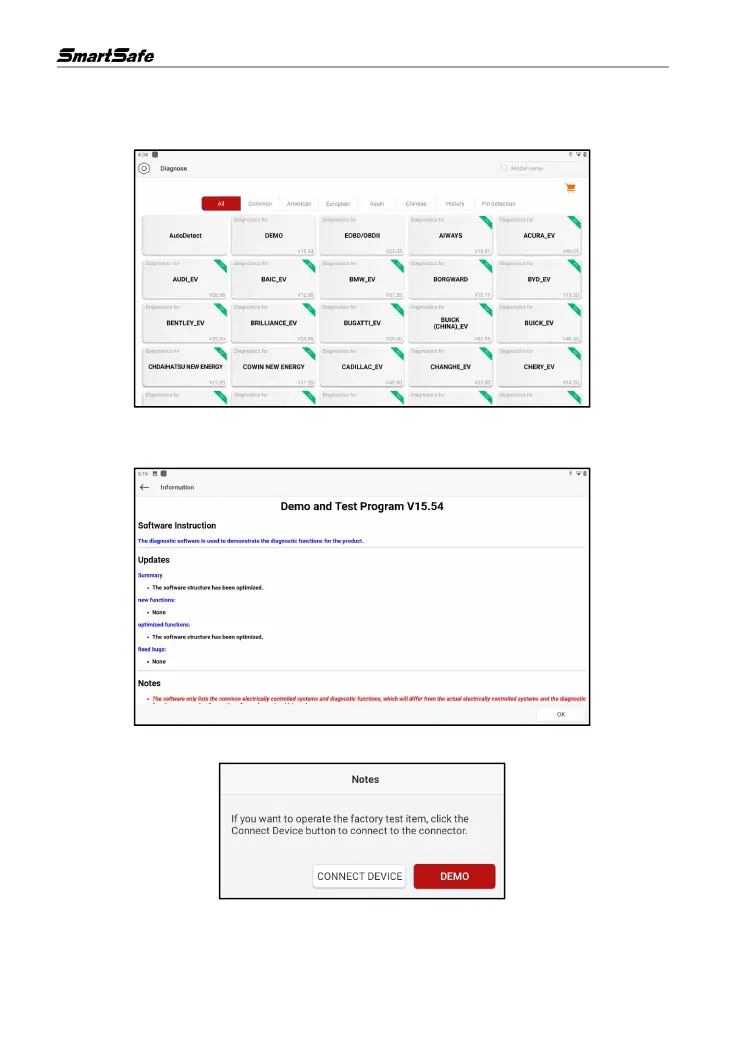
Task: Select the AIWAYS diagnostic tile
Action: click(450, 235)
